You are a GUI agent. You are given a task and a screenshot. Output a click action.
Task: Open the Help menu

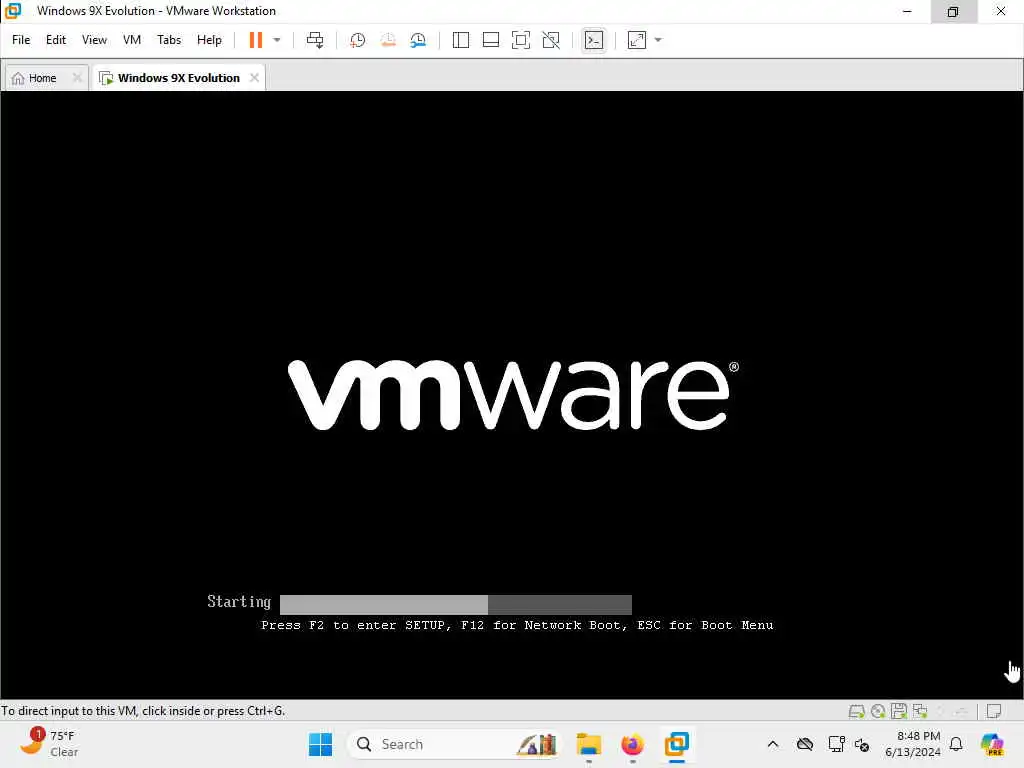click(209, 40)
